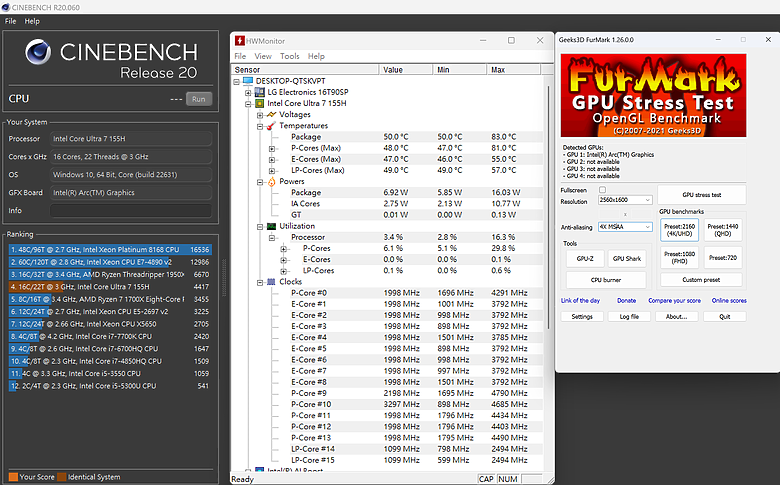Collapse the Powers node
780x485 pixels.
[x=260, y=182]
